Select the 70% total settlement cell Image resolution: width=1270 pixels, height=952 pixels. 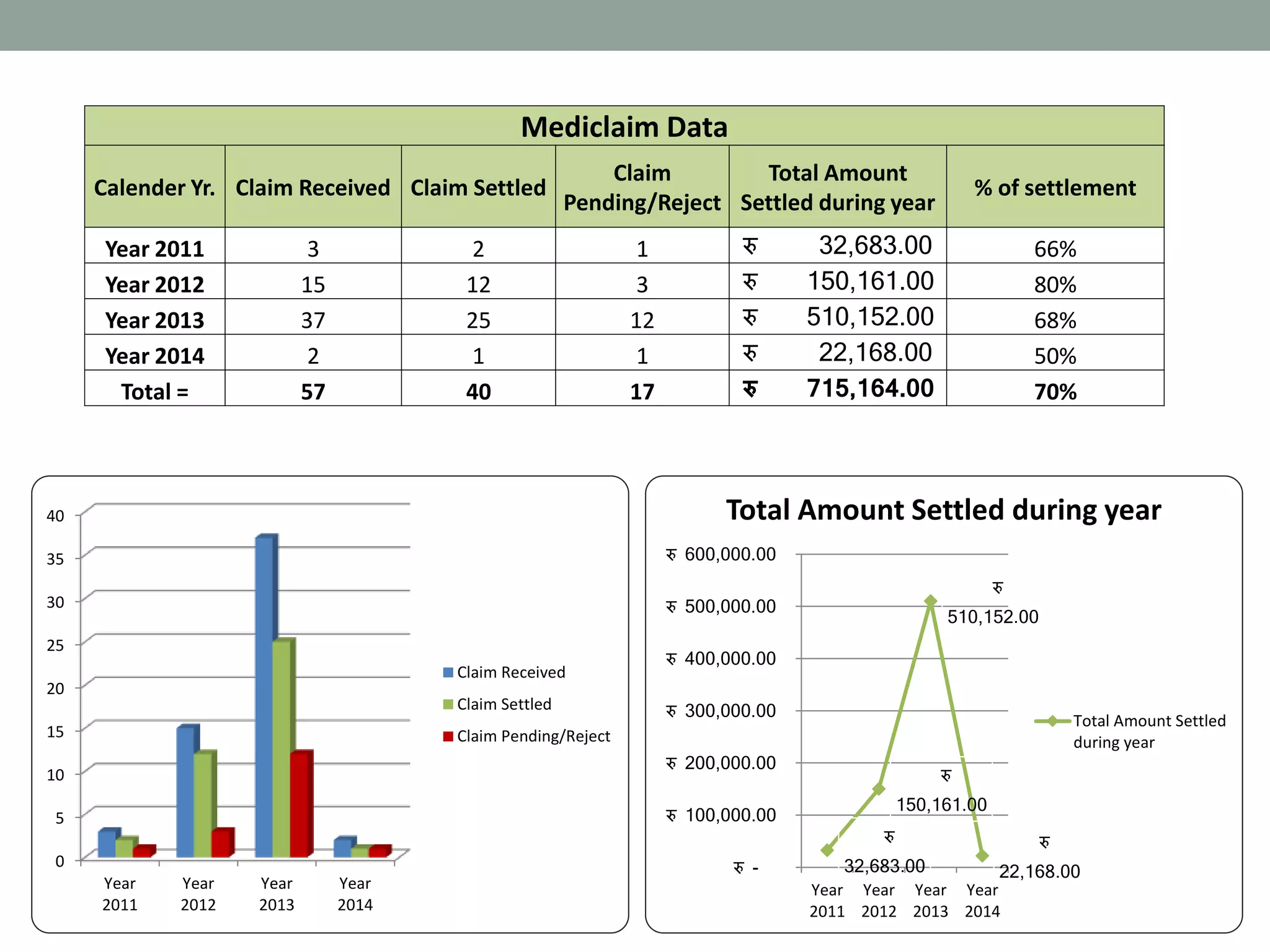pos(1055,392)
